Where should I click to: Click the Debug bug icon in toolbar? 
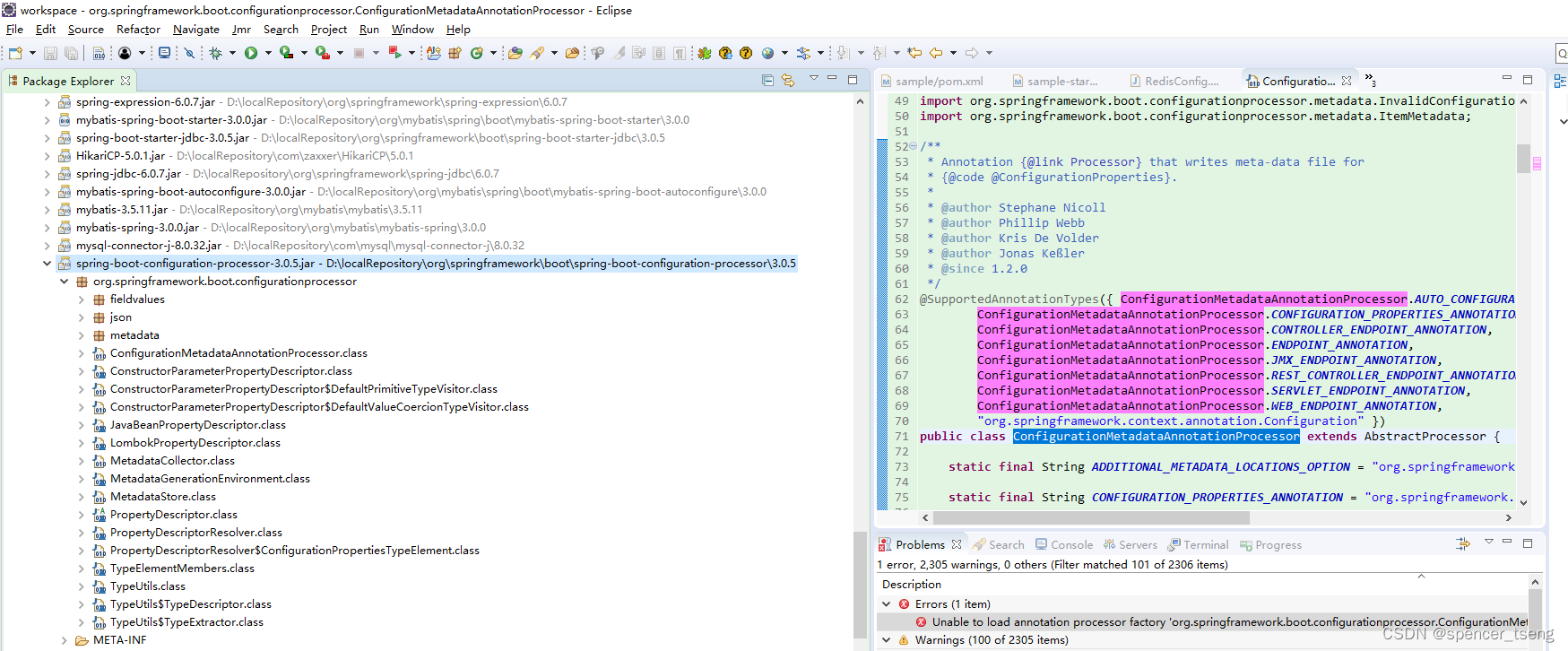[215, 54]
